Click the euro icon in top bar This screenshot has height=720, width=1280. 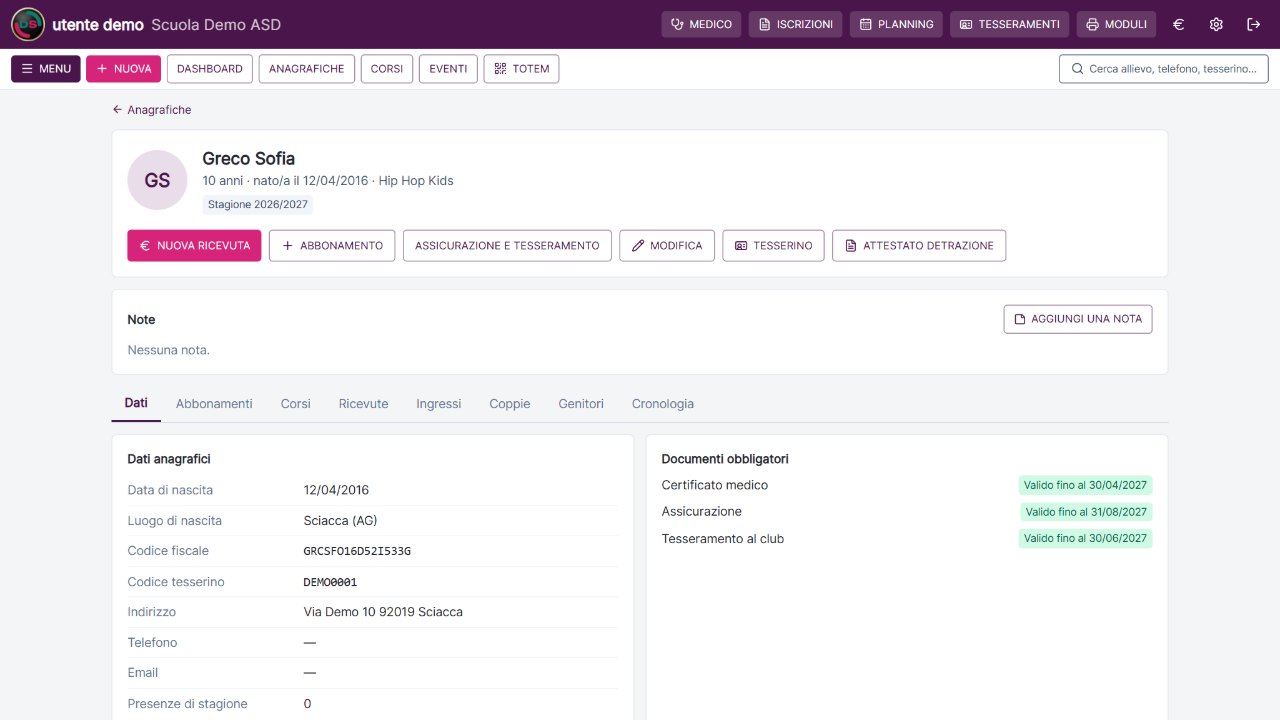tap(1178, 24)
